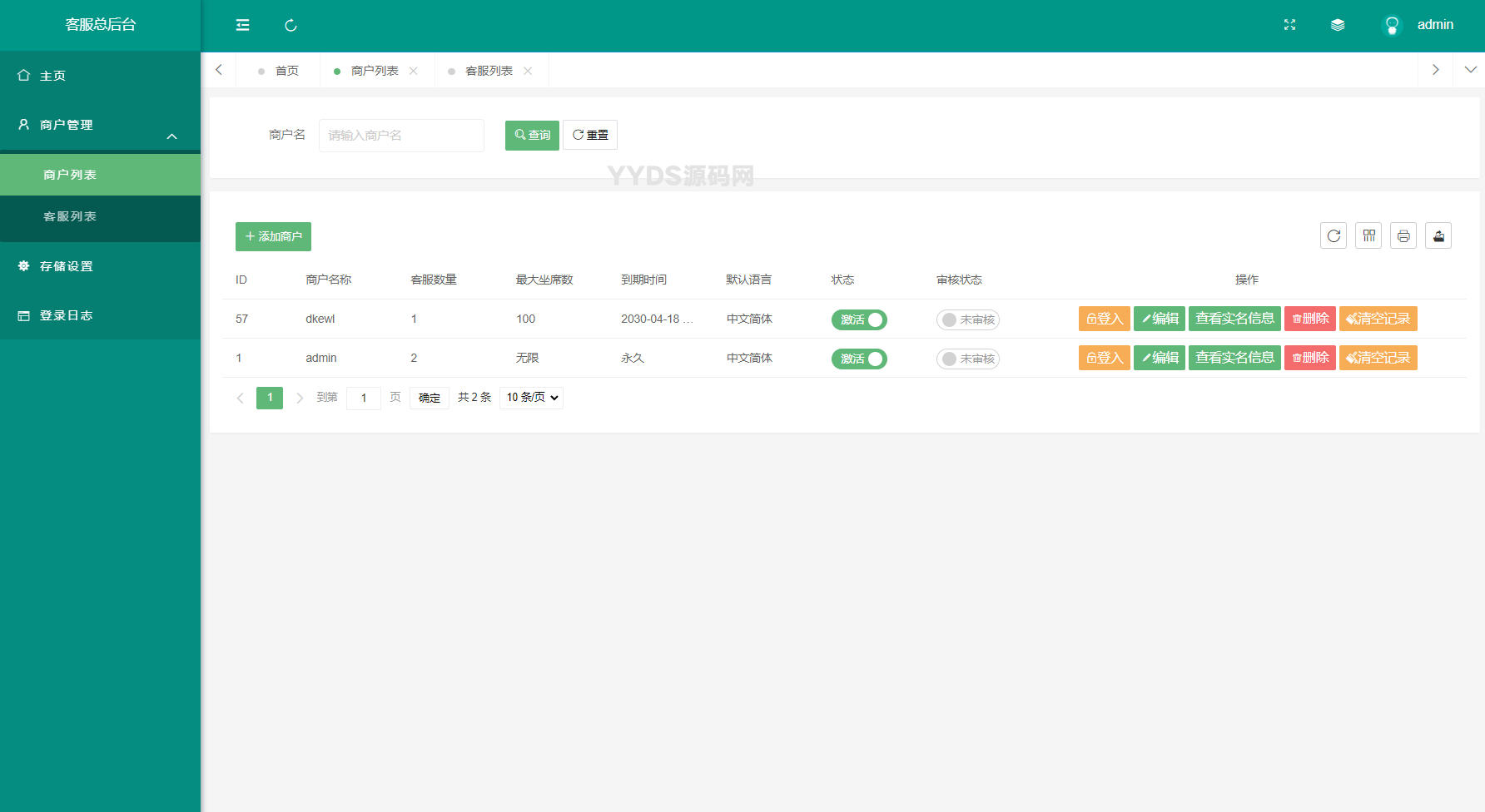
Task: Click the 添加商户 button
Action: point(273,236)
